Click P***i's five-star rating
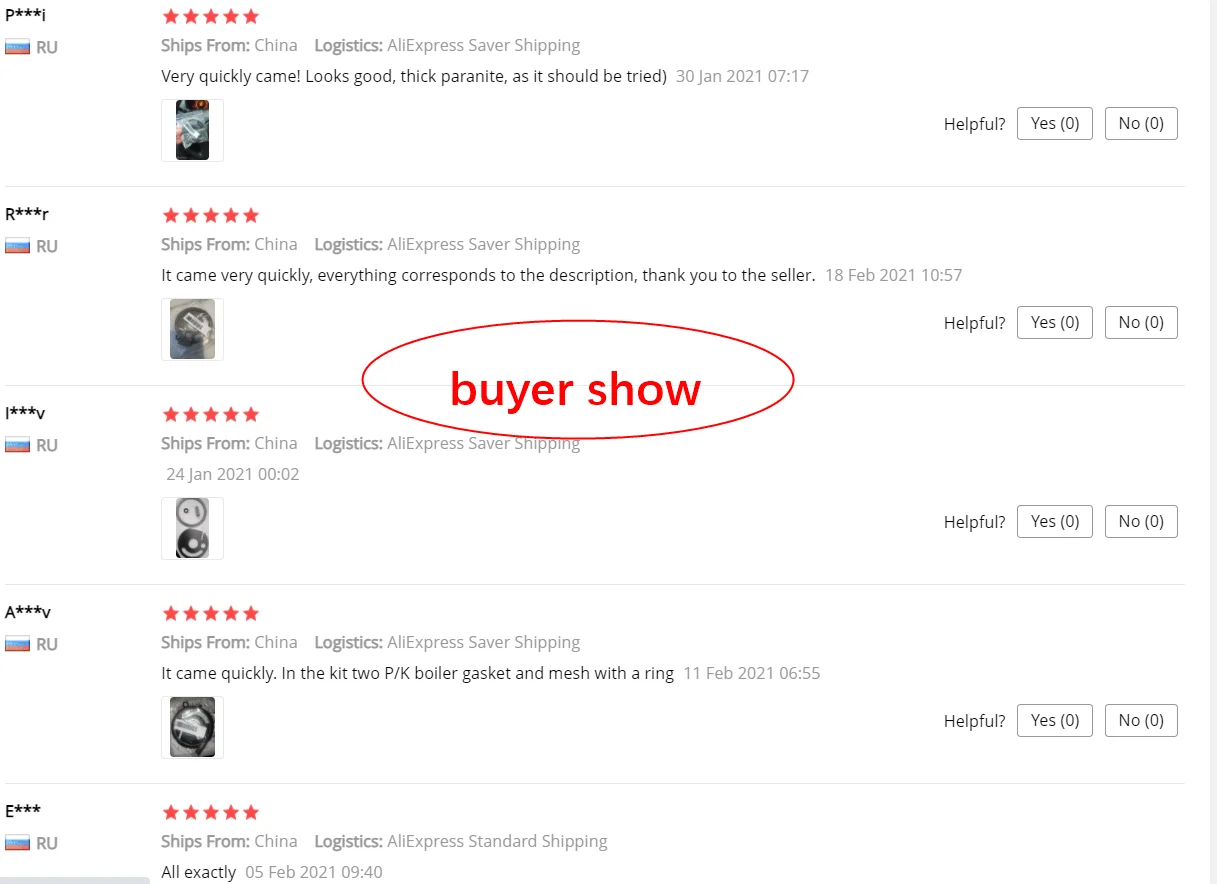This screenshot has height=884, width=1217. point(210,16)
